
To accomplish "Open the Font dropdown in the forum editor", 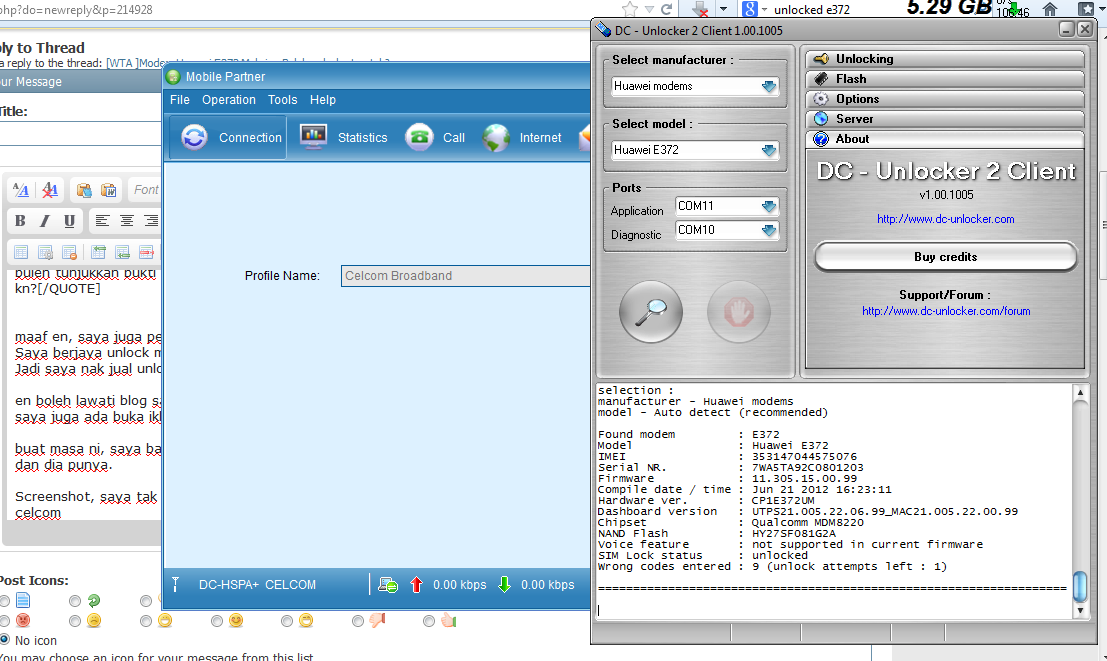I will [145, 190].
